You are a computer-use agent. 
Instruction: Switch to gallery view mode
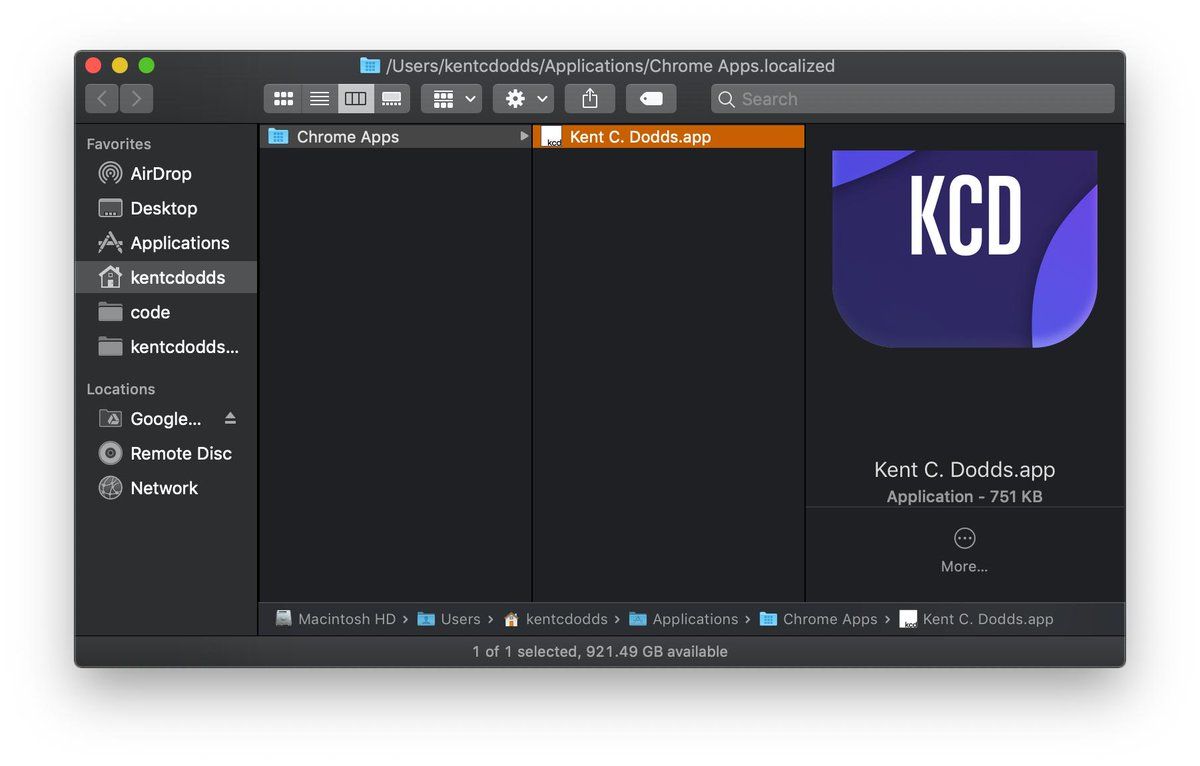391,99
